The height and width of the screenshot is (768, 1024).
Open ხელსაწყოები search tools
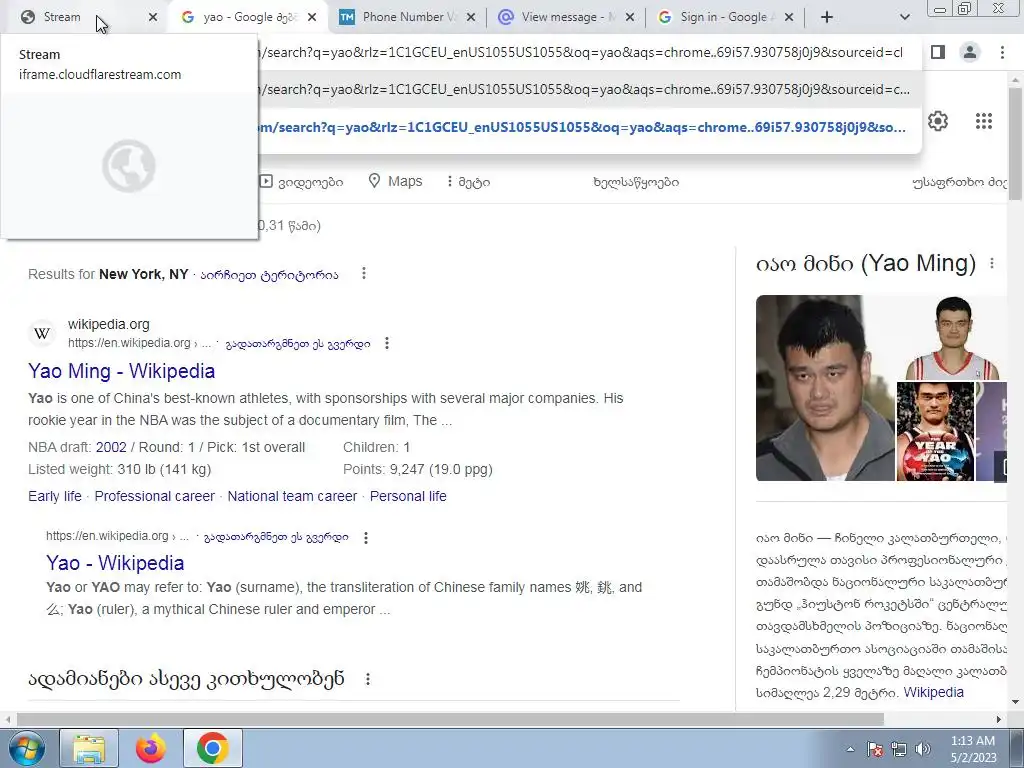[636, 182]
